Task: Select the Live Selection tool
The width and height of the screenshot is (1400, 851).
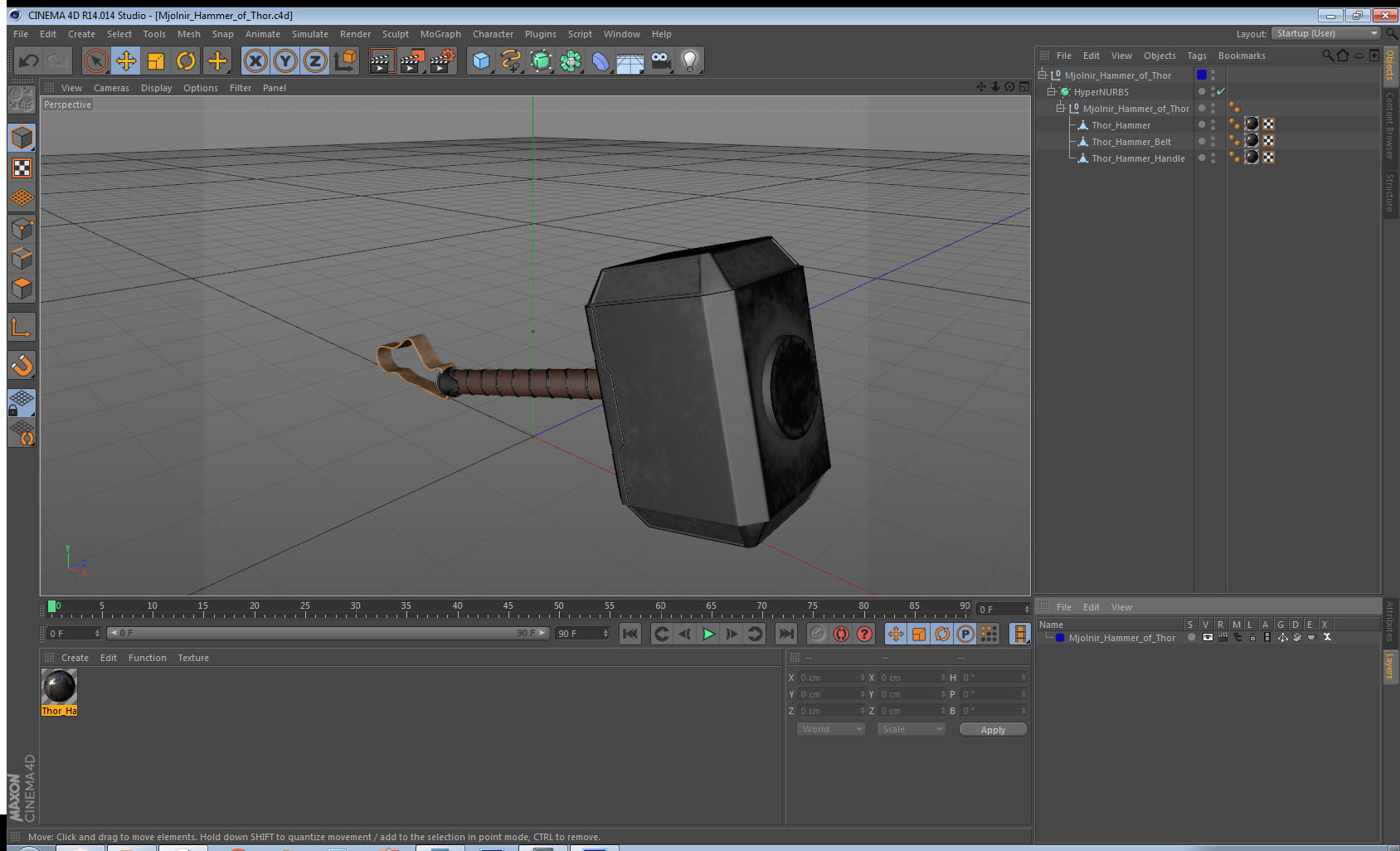Action: point(96,61)
